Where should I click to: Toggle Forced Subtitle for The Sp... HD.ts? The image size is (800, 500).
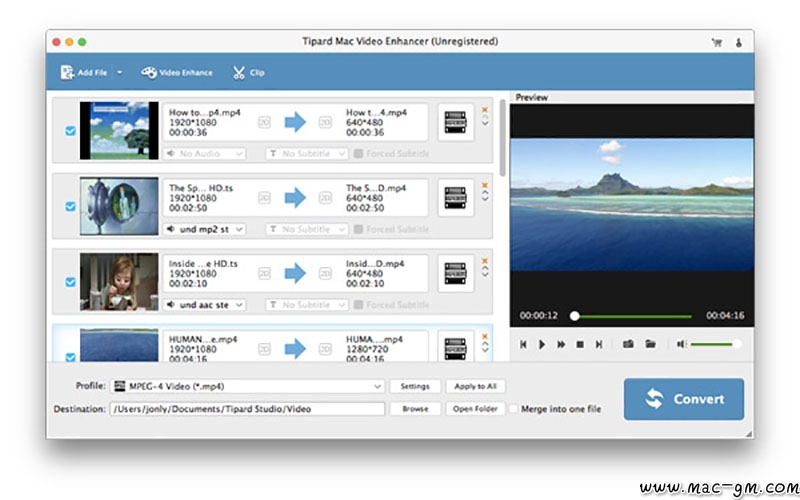(x=358, y=229)
